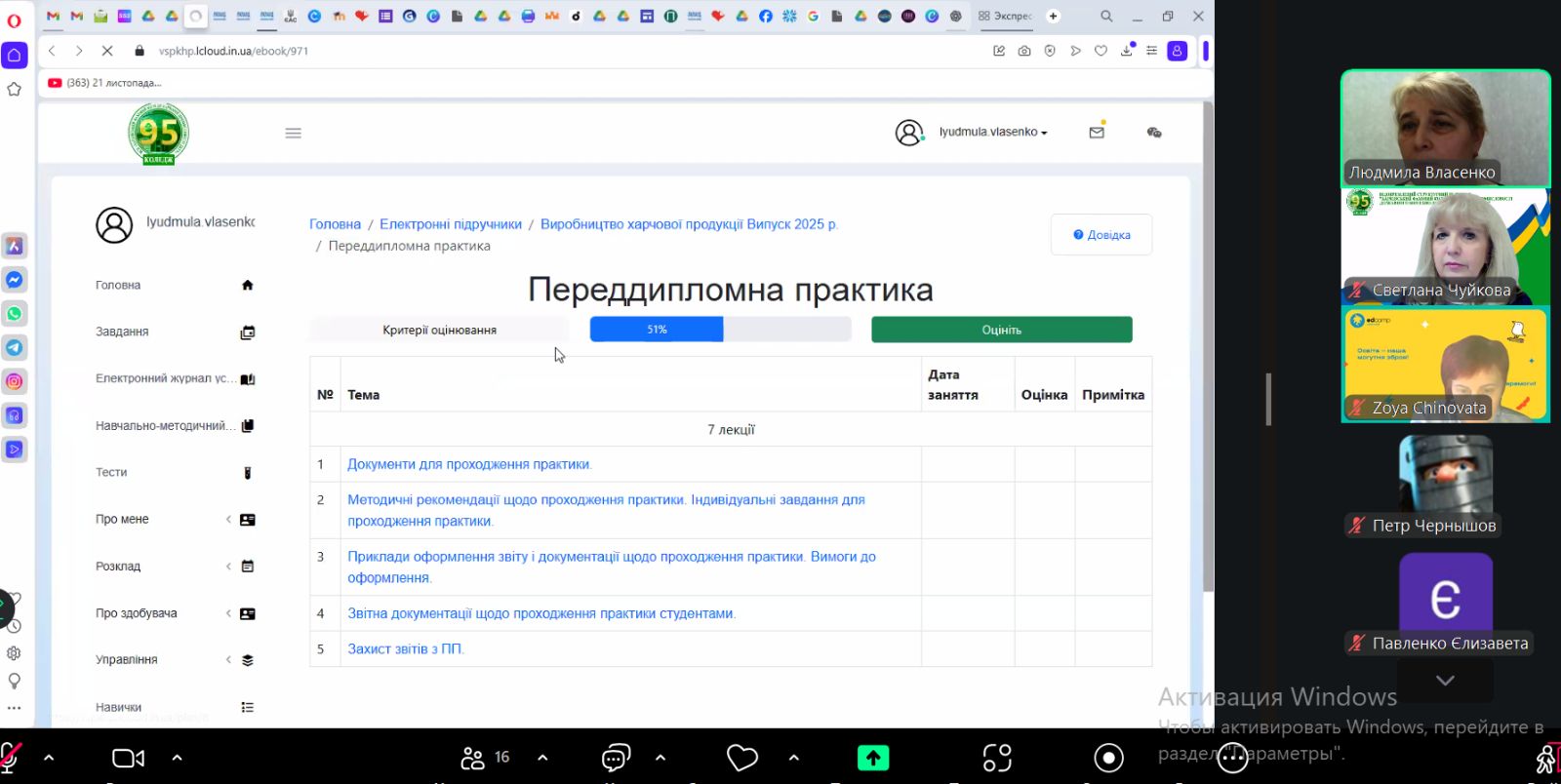Open the mail envelope icon in the header

tap(1097, 133)
